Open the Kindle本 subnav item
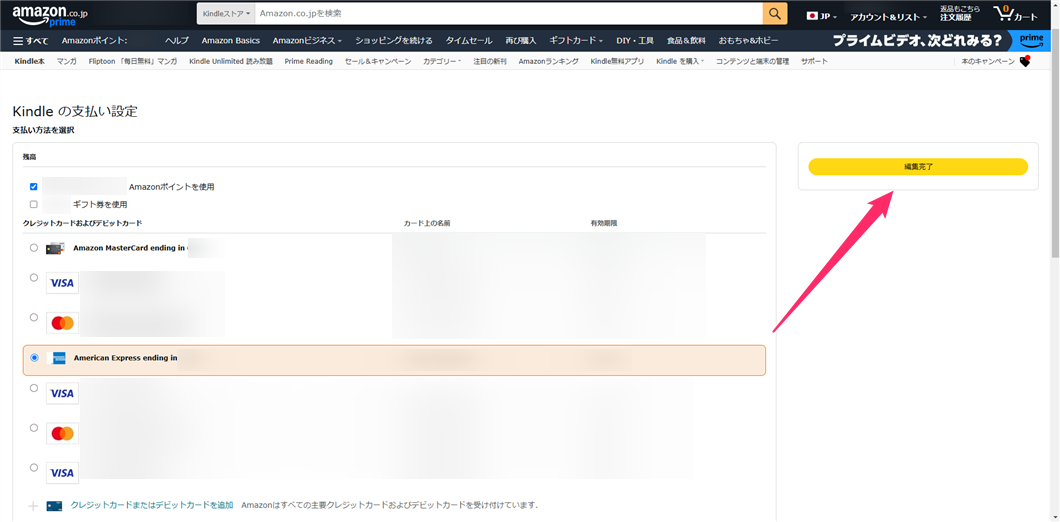The image size is (1060, 522). [29, 62]
